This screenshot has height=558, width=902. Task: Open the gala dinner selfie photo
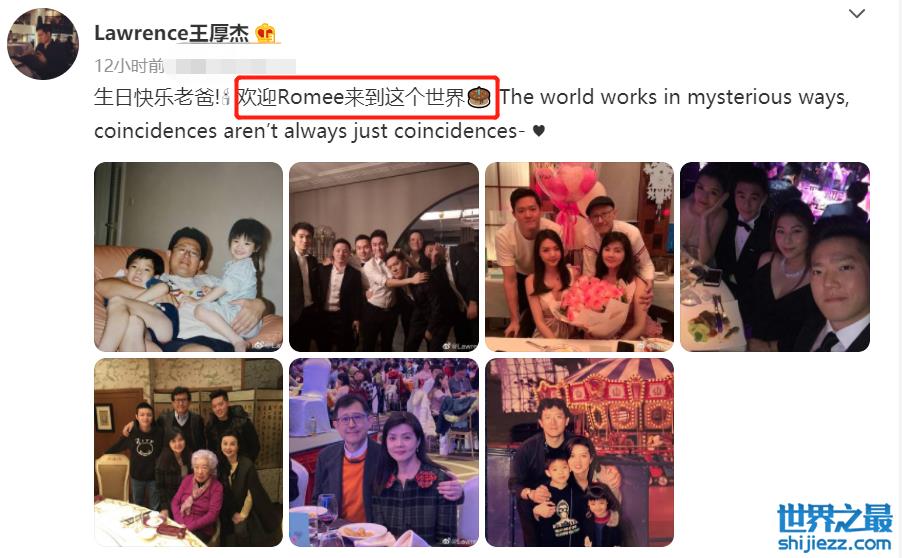tap(775, 257)
